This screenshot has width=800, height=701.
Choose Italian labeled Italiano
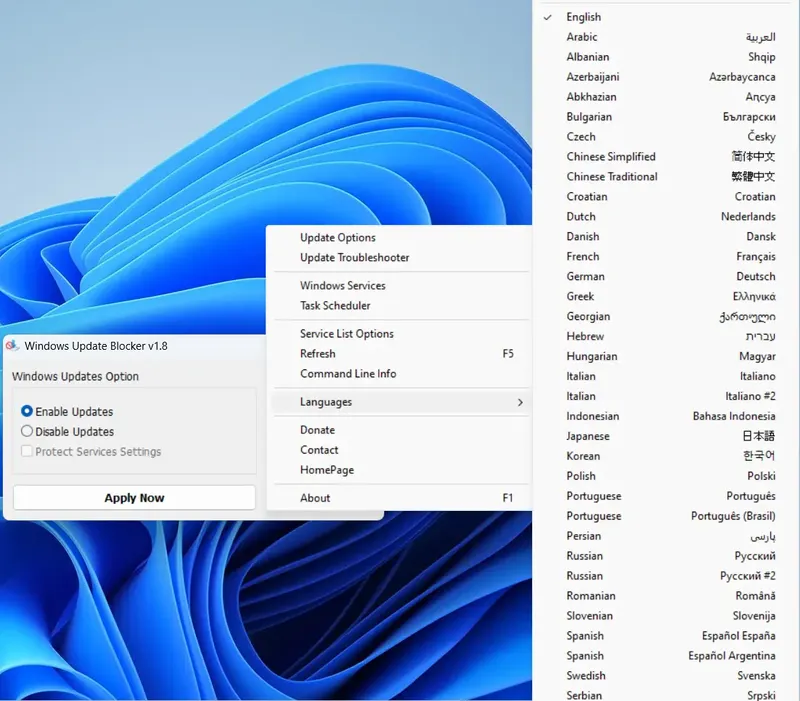tap(666, 375)
